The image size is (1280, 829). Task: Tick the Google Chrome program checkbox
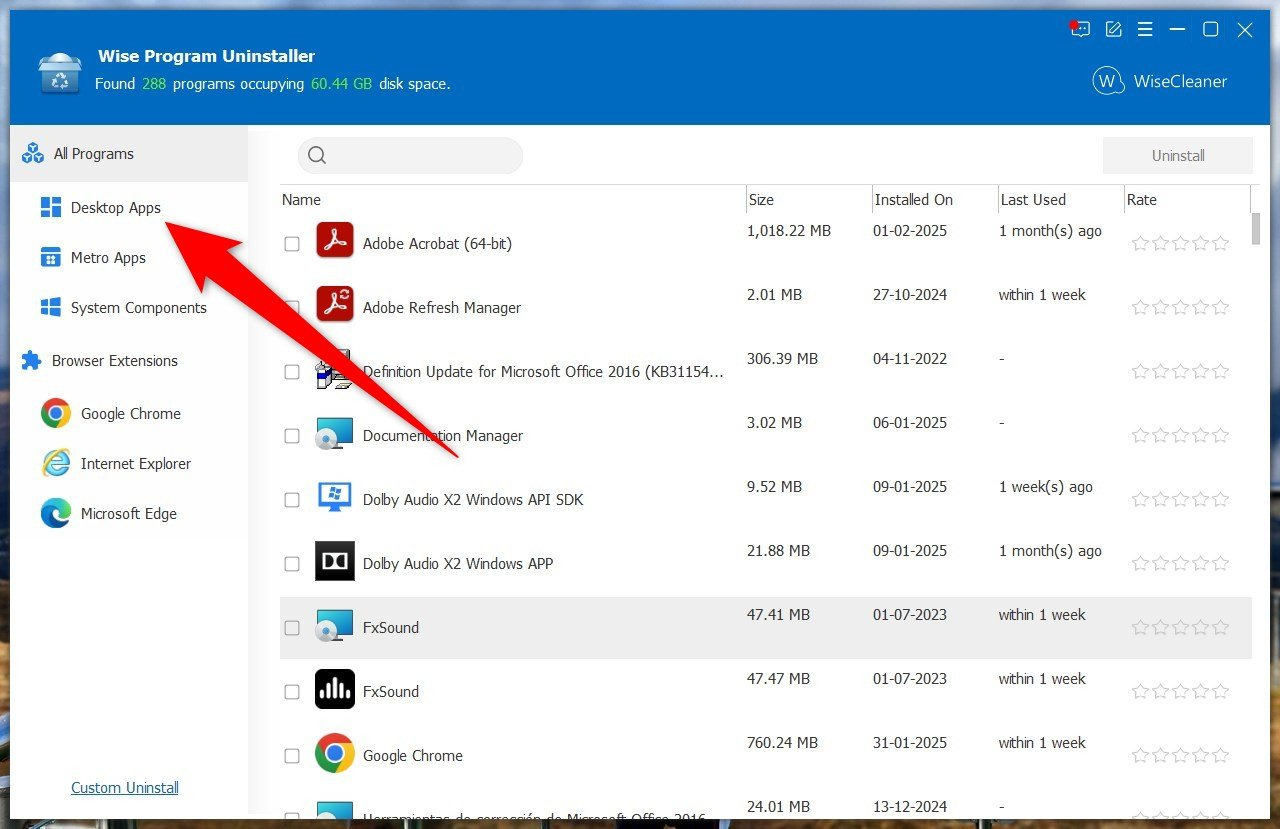(x=291, y=755)
